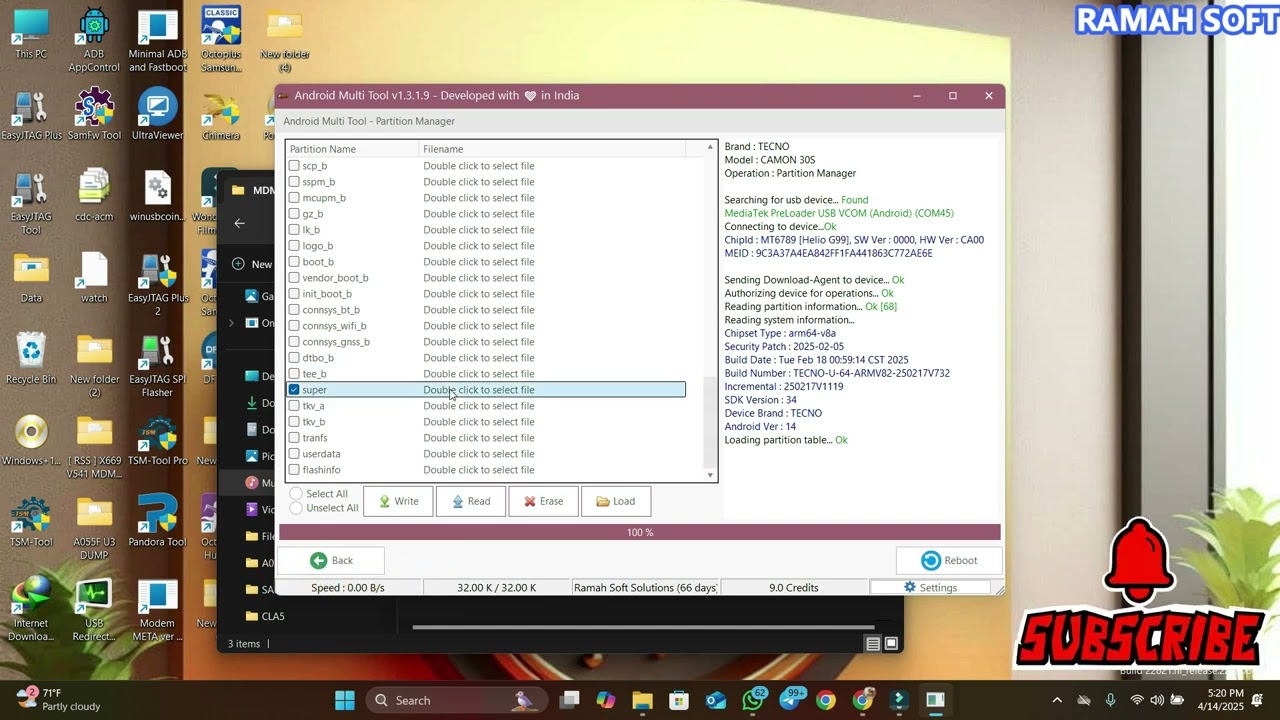Open WhatsApp from the taskbar
Screen dimensions: 1280x720
tap(754, 700)
